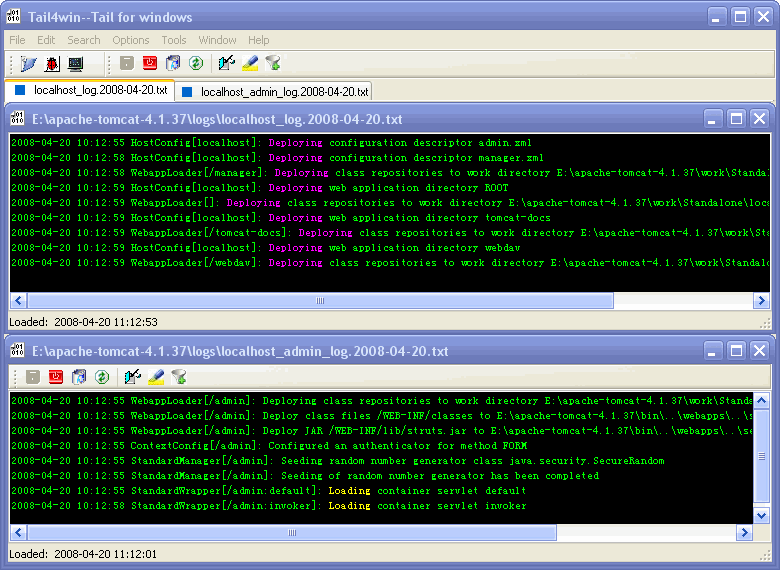Open the File menu

point(17,40)
